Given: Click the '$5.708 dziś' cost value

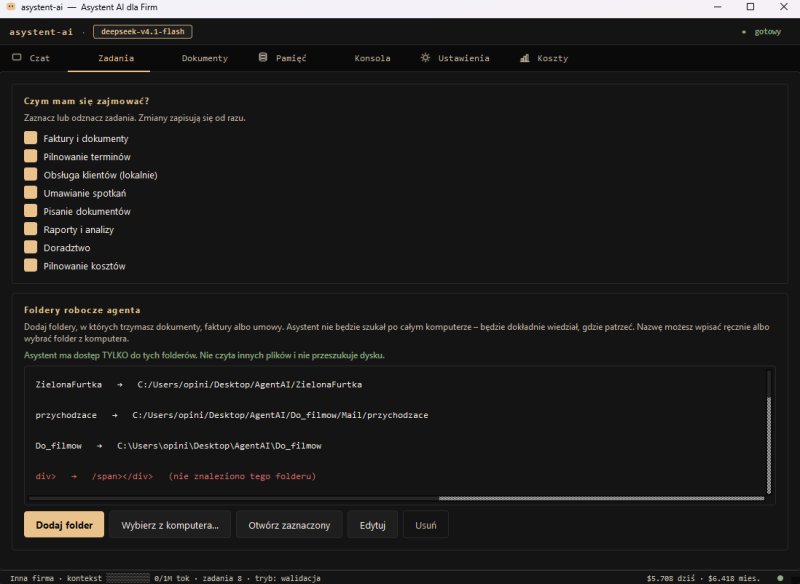Looking at the screenshot, I should tap(670, 578).
